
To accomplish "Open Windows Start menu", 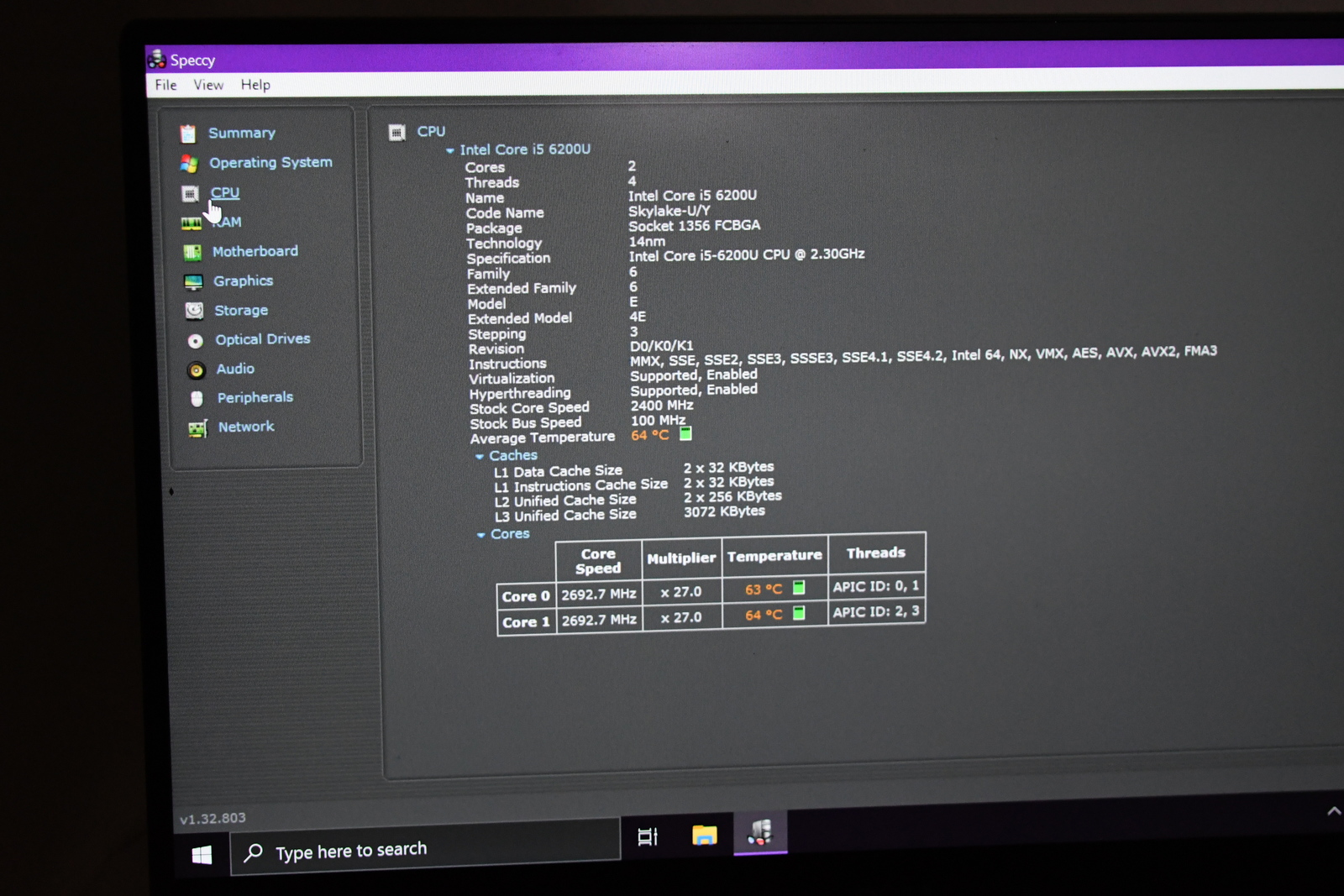I will 202,855.
